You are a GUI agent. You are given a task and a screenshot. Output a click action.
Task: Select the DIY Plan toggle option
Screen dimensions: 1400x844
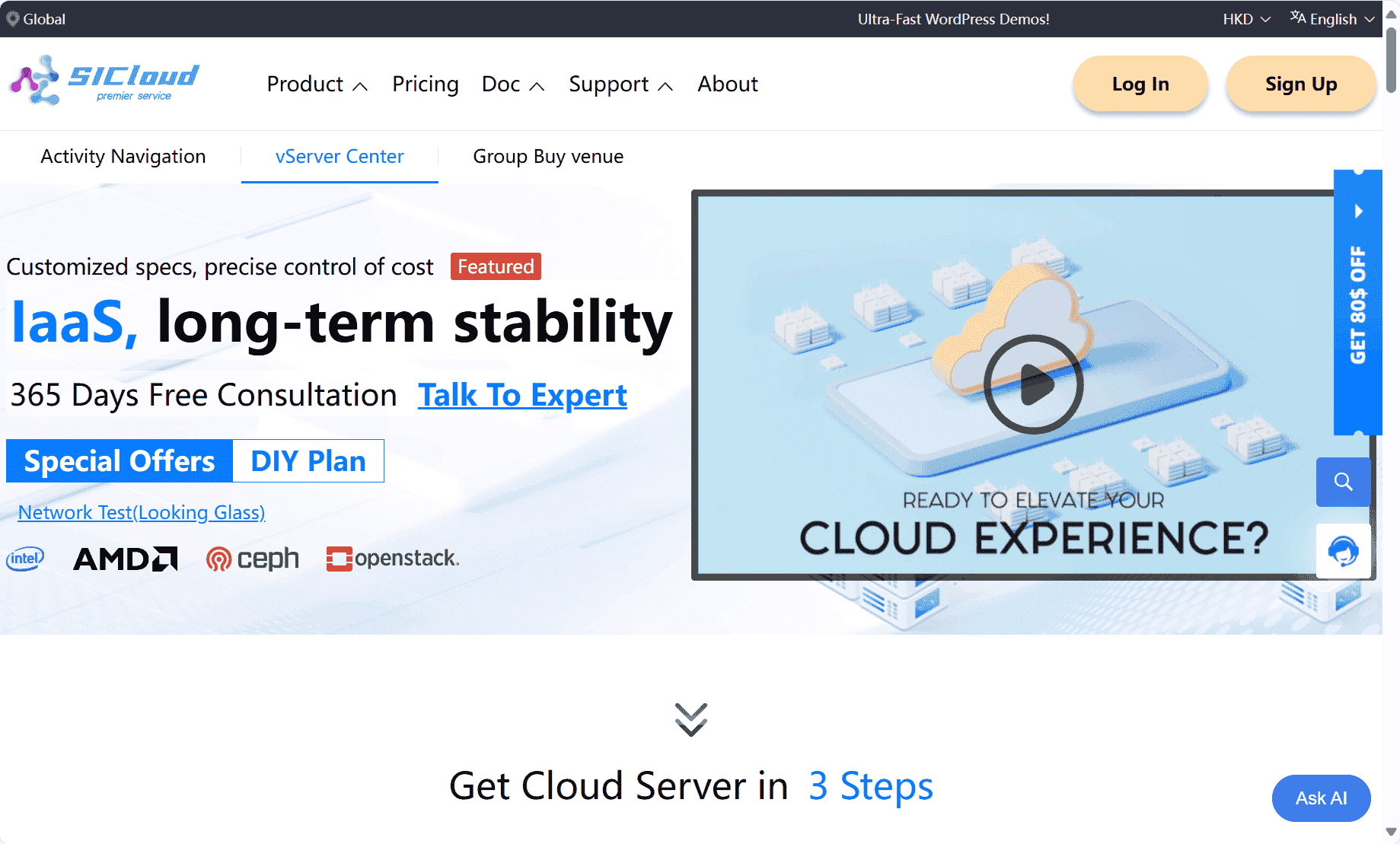(308, 461)
